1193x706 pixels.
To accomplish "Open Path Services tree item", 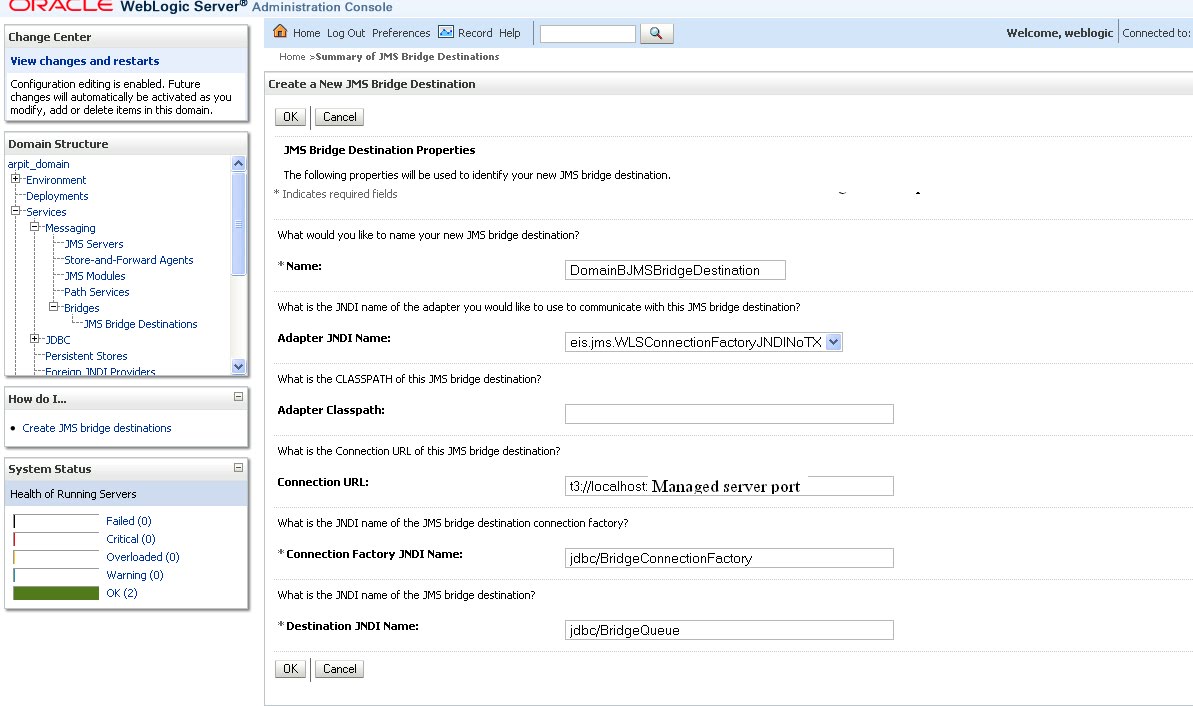I will 97,292.
